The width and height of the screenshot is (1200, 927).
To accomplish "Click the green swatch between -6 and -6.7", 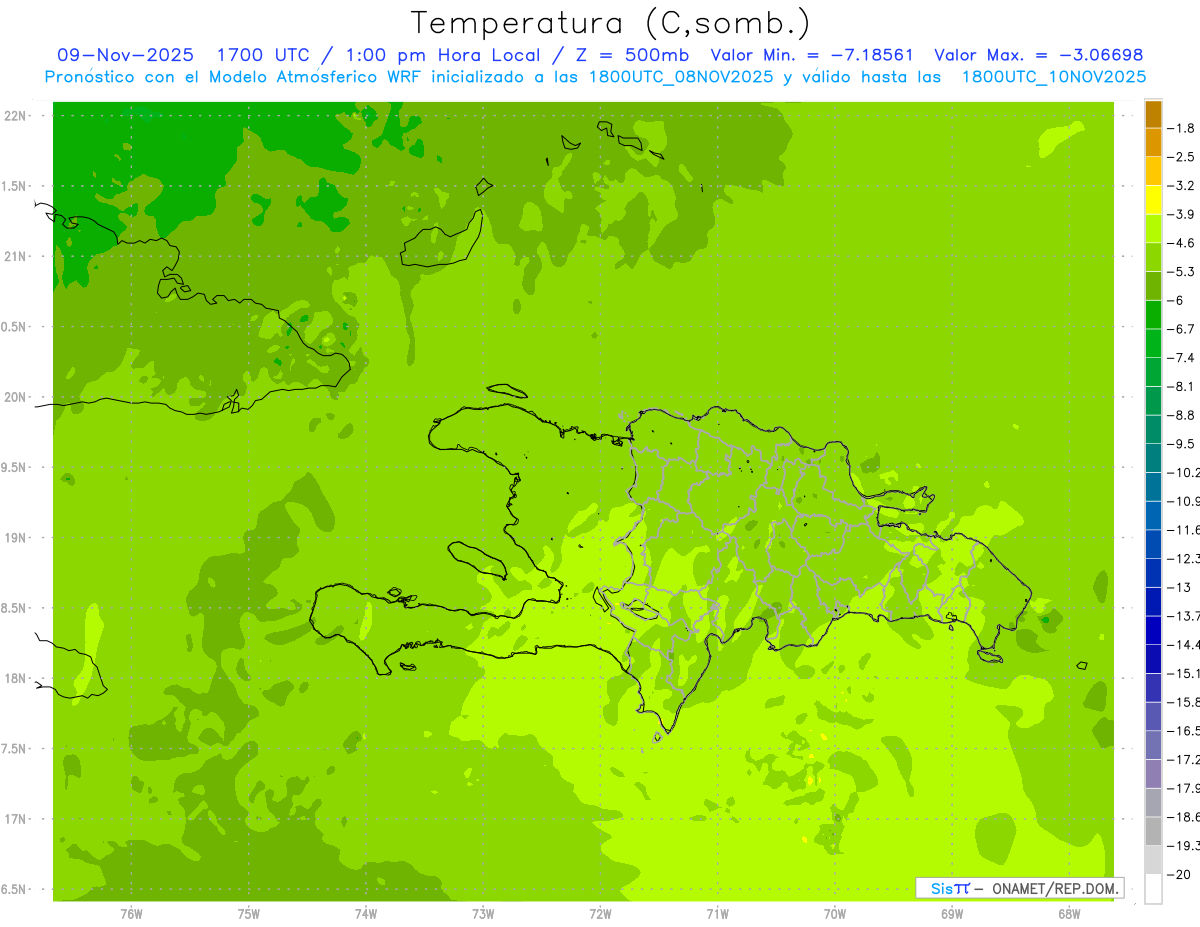I will [x=1153, y=315].
